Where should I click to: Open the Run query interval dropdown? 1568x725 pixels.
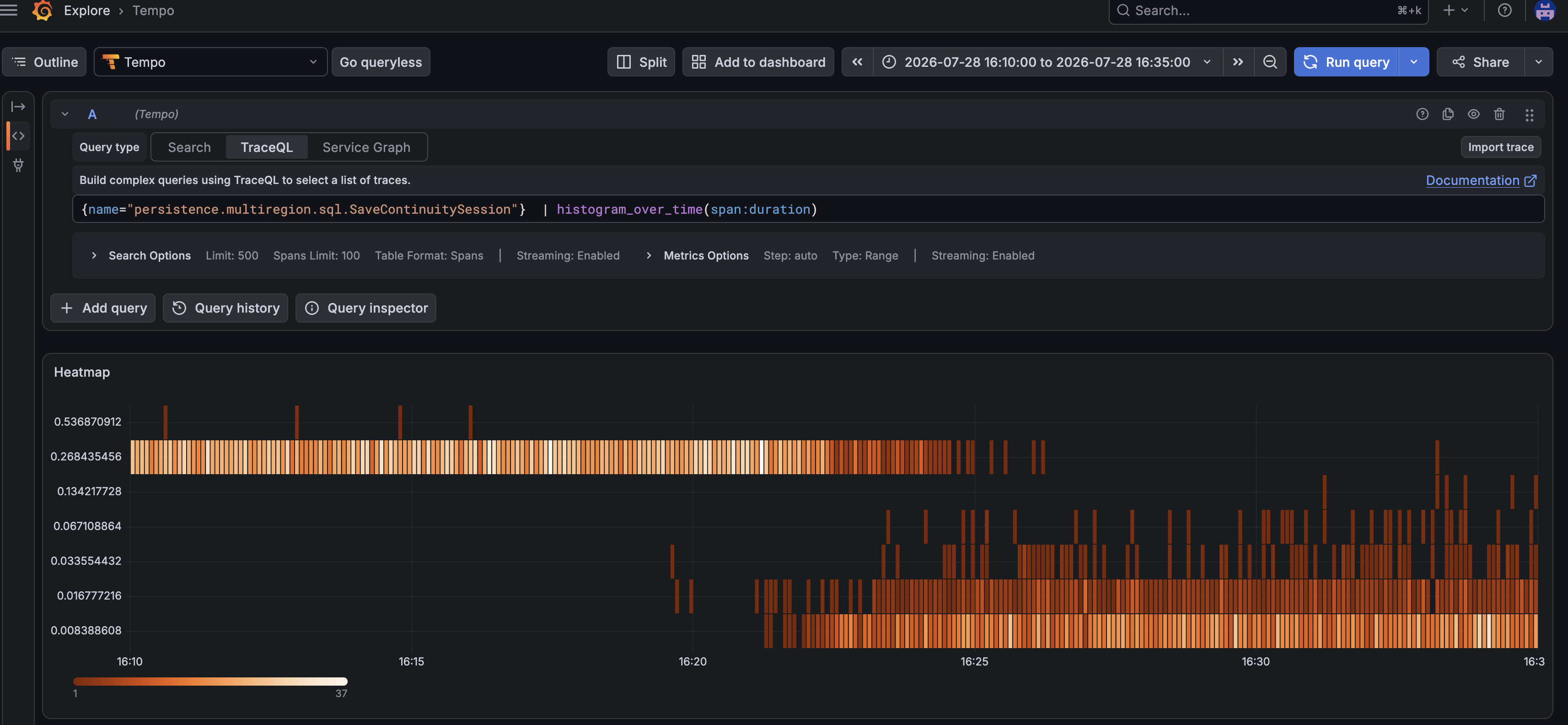click(1413, 62)
